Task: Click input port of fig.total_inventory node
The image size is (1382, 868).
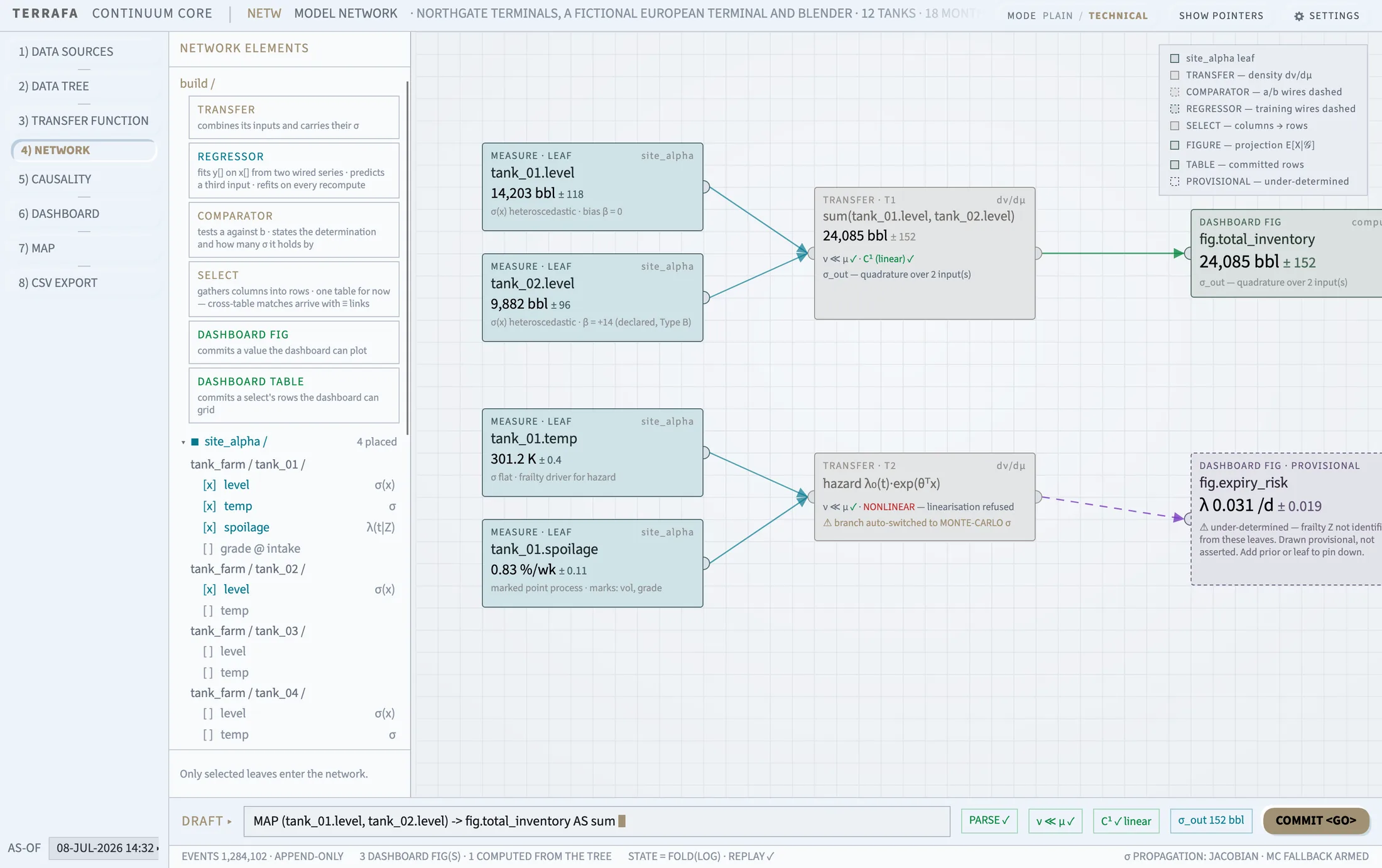Action: pyautogui.click(x=1188, y=253)
